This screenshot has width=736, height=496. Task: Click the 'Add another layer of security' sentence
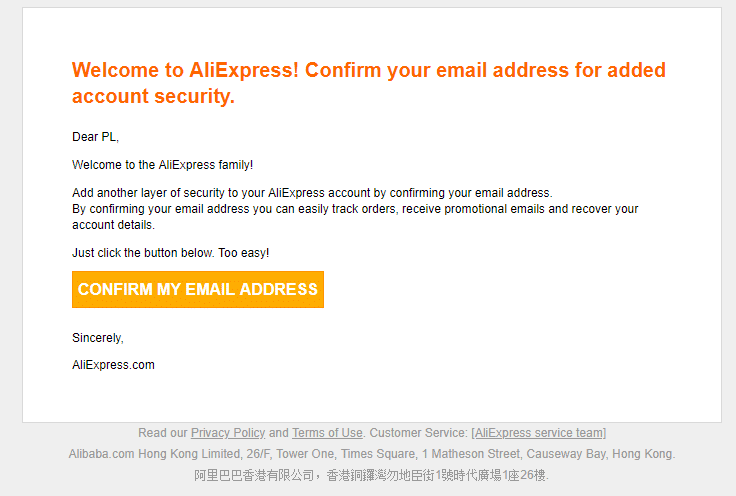click(311, 193)
